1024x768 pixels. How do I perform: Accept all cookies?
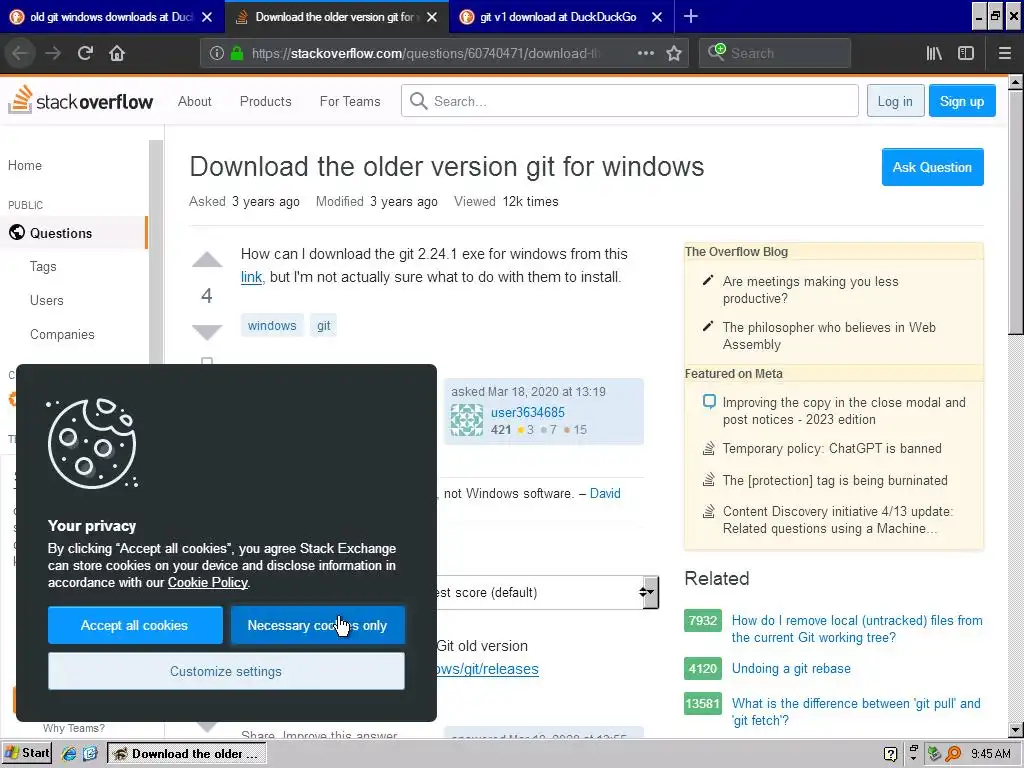coord(135,625)
